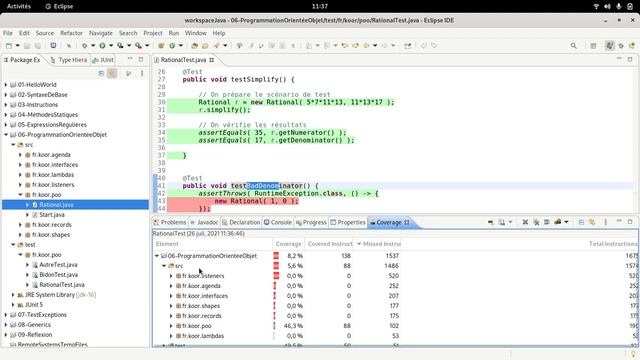Select RationalTest.java in Package Explorer
This screenshot has height=360, width=640.
[62, 285]
